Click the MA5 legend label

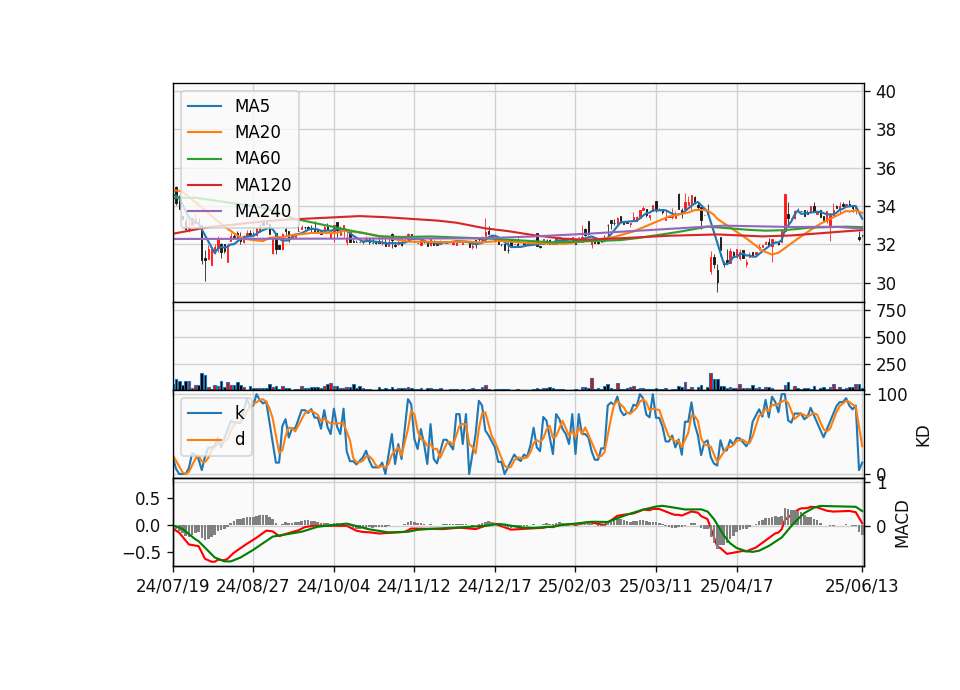point(252,106)
